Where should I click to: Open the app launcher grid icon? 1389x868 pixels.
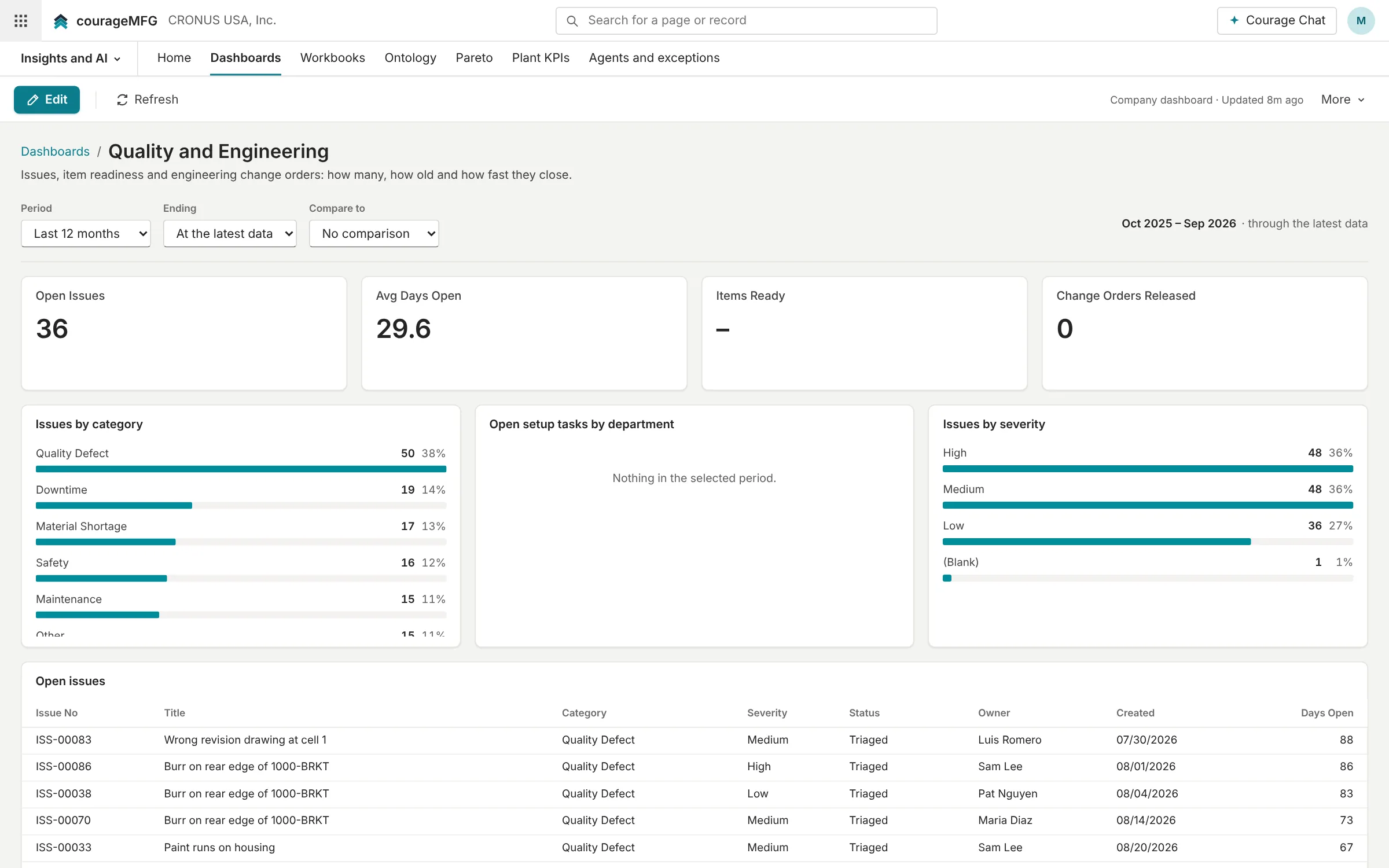(x=21, y=21)
